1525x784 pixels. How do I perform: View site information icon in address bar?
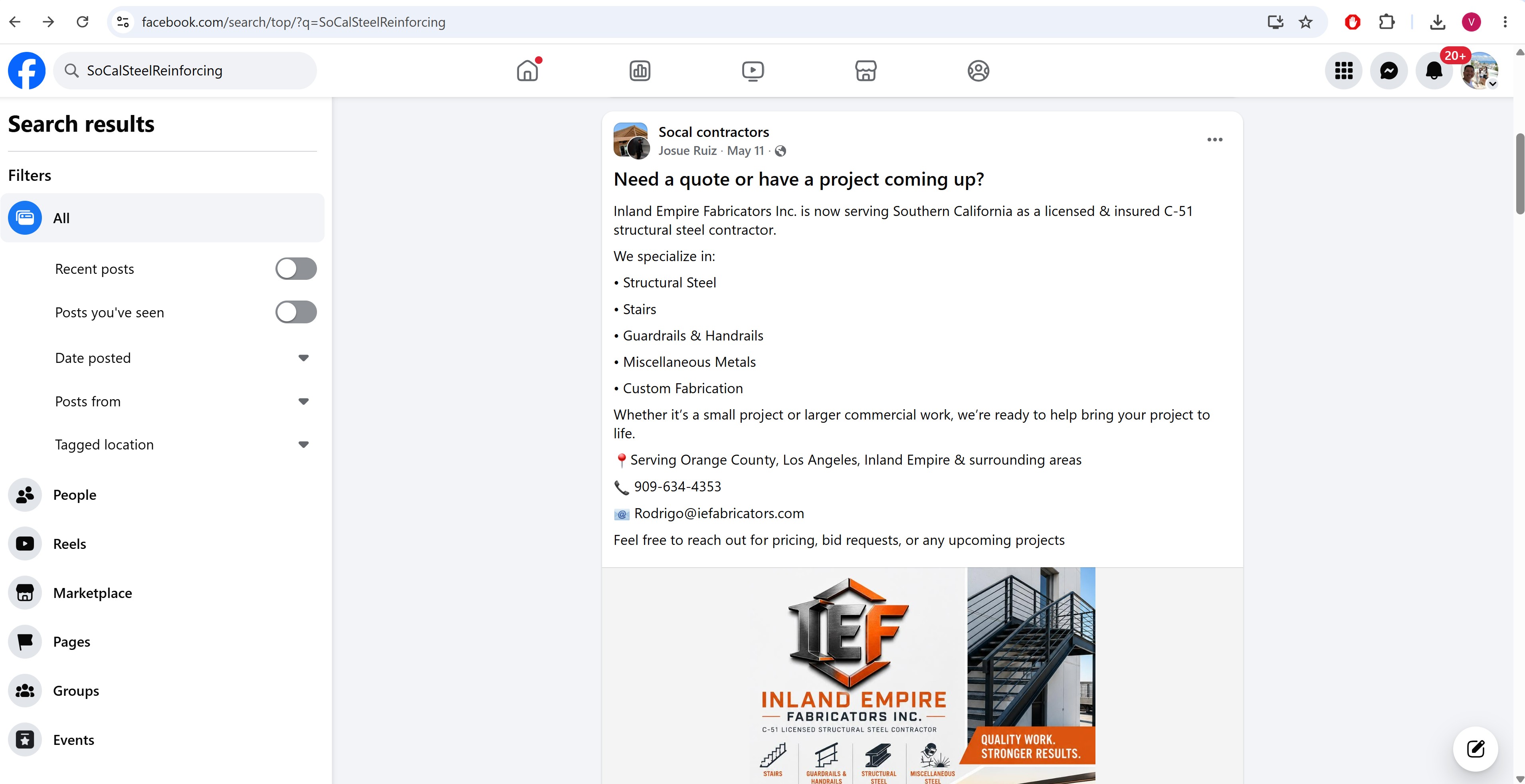tap(123, 22)
